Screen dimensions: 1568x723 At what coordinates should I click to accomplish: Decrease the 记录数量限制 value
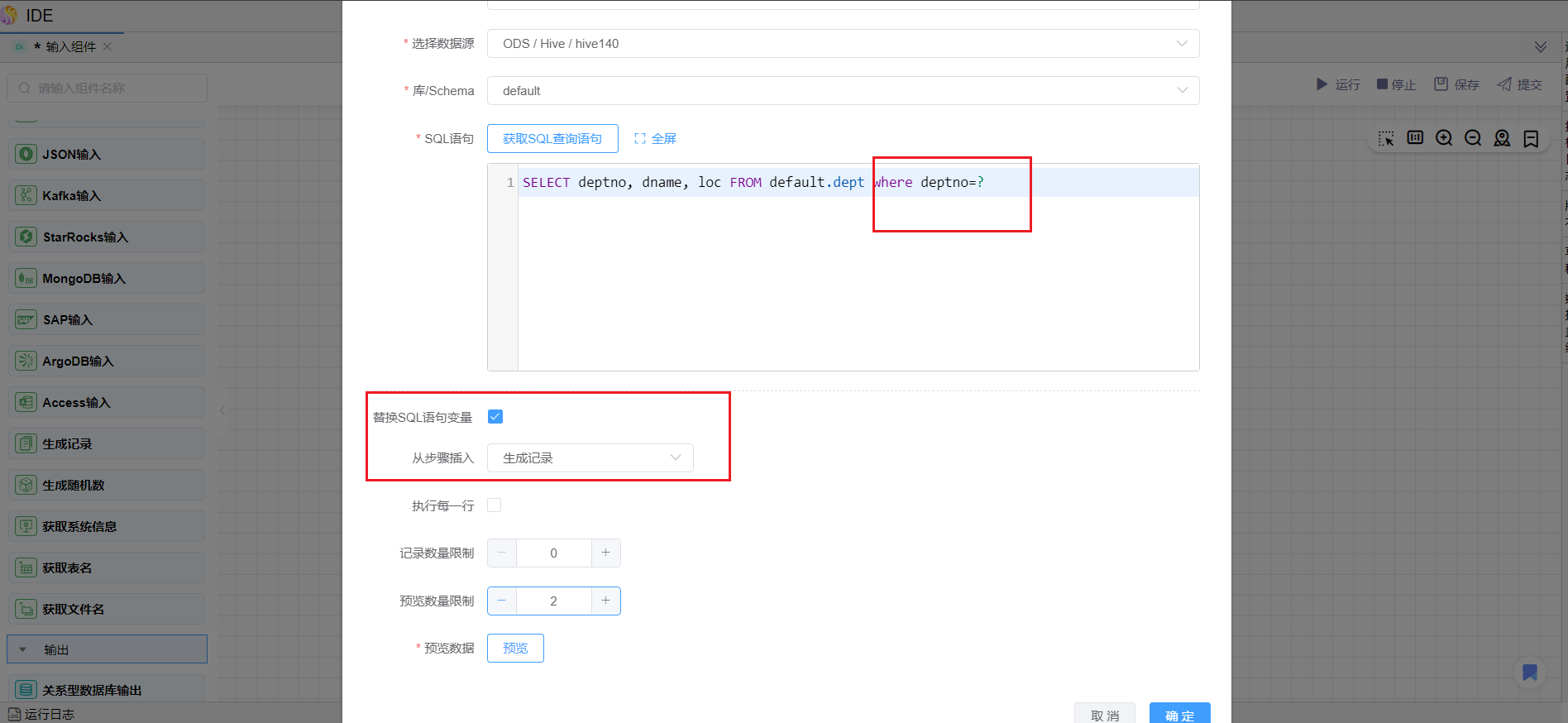pos(502,553)
